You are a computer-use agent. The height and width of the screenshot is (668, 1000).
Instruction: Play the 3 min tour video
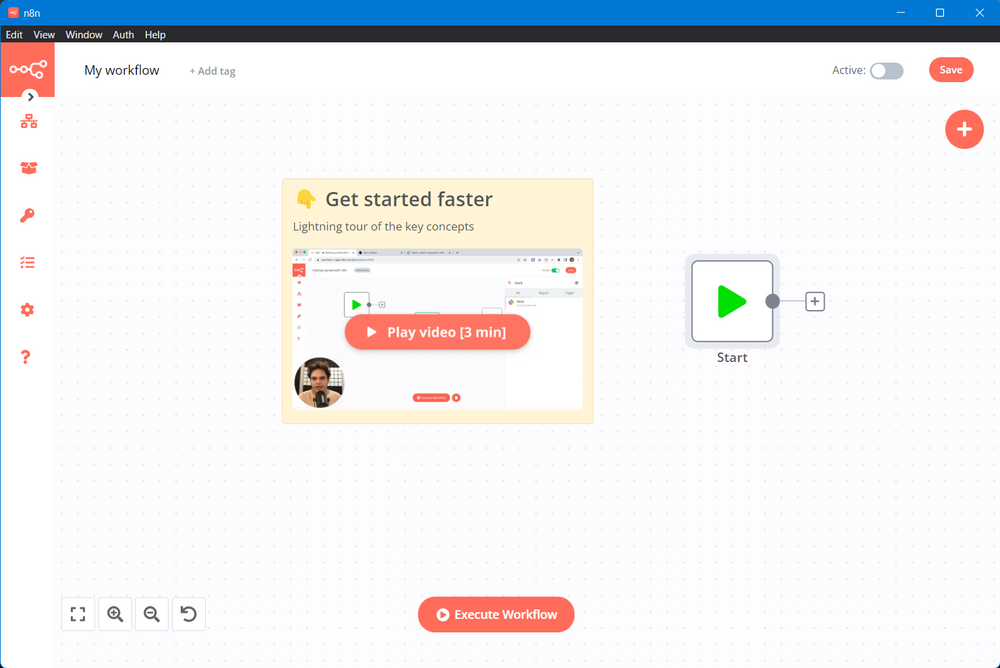point(437,332)
